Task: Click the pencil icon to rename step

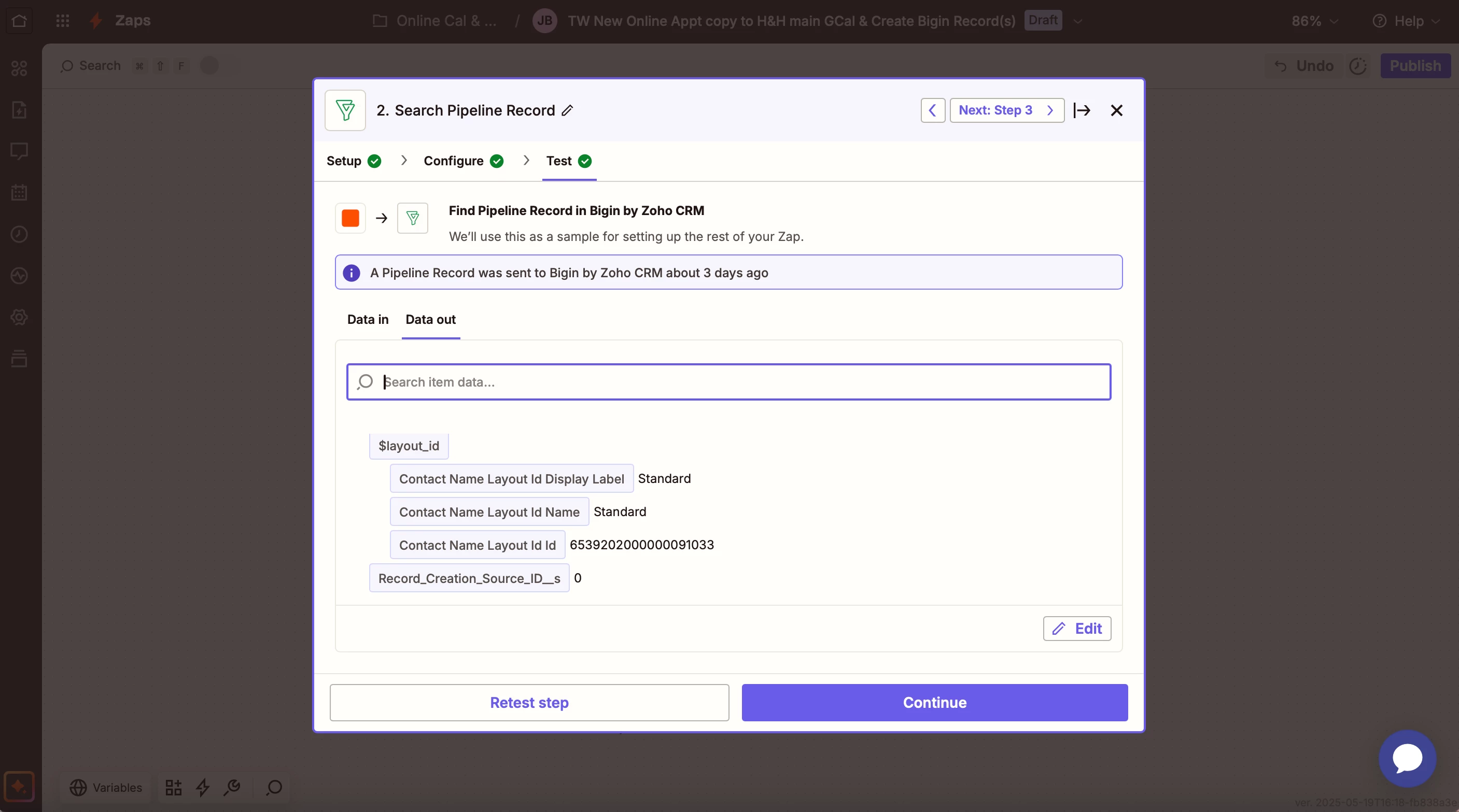Action: pos(567,110)
